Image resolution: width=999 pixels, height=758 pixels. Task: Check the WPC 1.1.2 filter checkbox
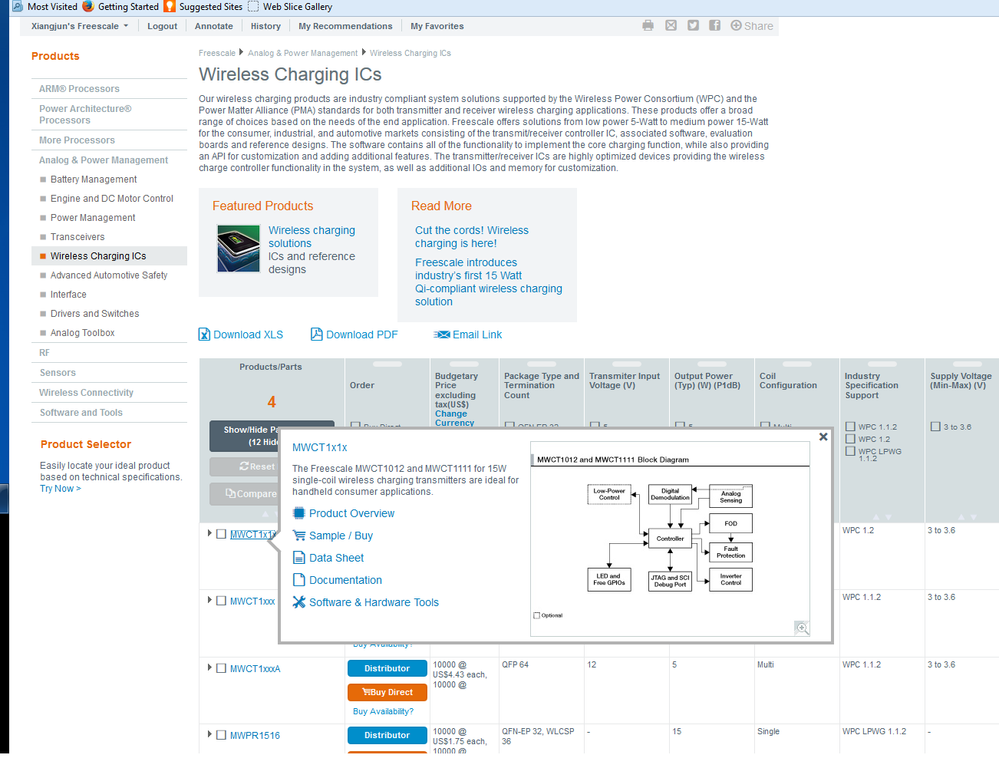point(850,426)
